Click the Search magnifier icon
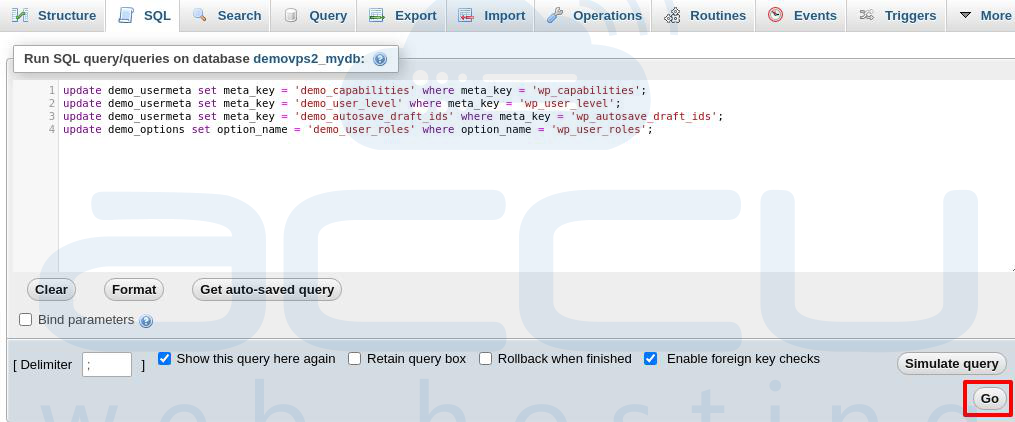The width and height of the screenshot is (1015, 422). [200, 15]
